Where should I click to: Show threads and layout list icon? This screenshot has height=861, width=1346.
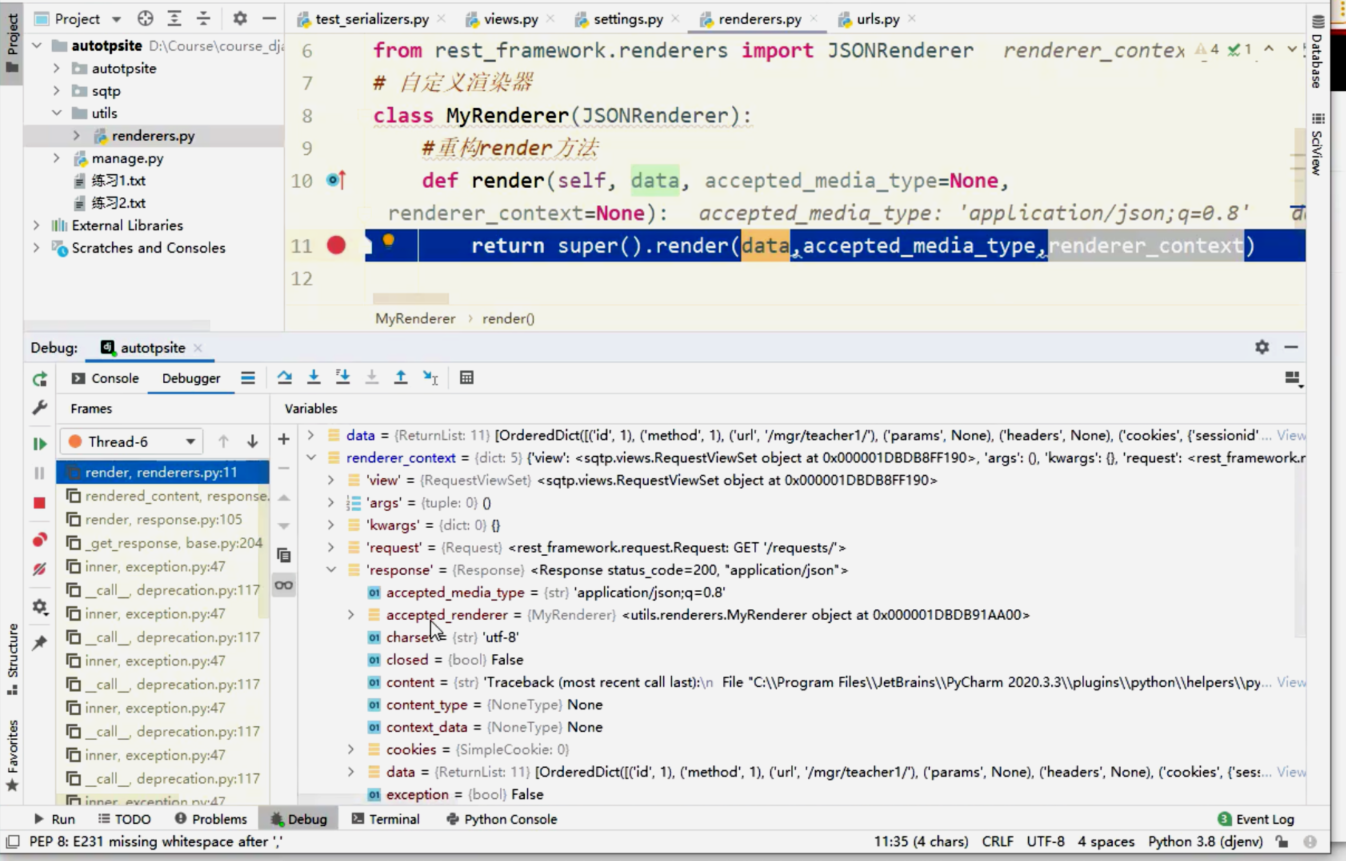pyautogui.click(x=248, y=377)
